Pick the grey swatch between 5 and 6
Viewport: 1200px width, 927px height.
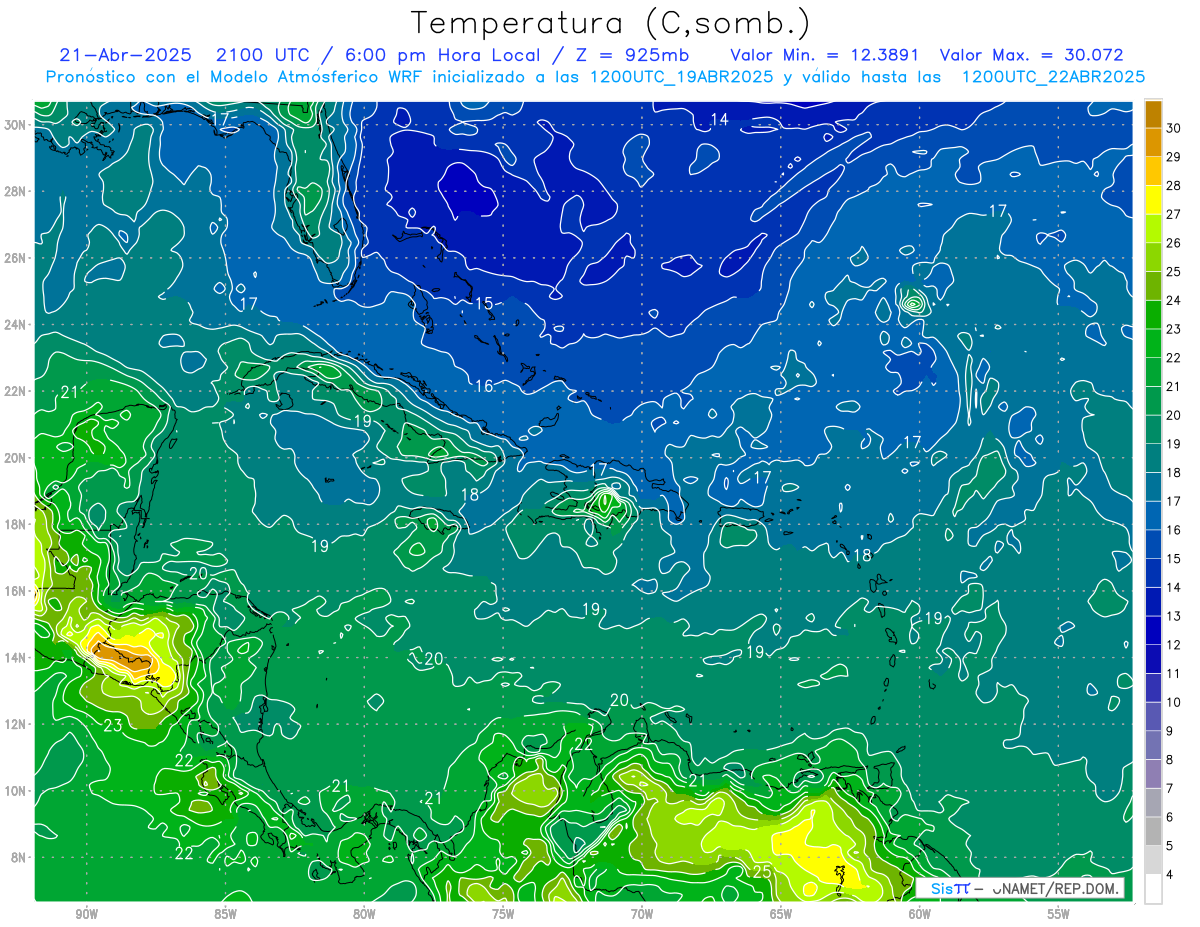point(1153,832)
